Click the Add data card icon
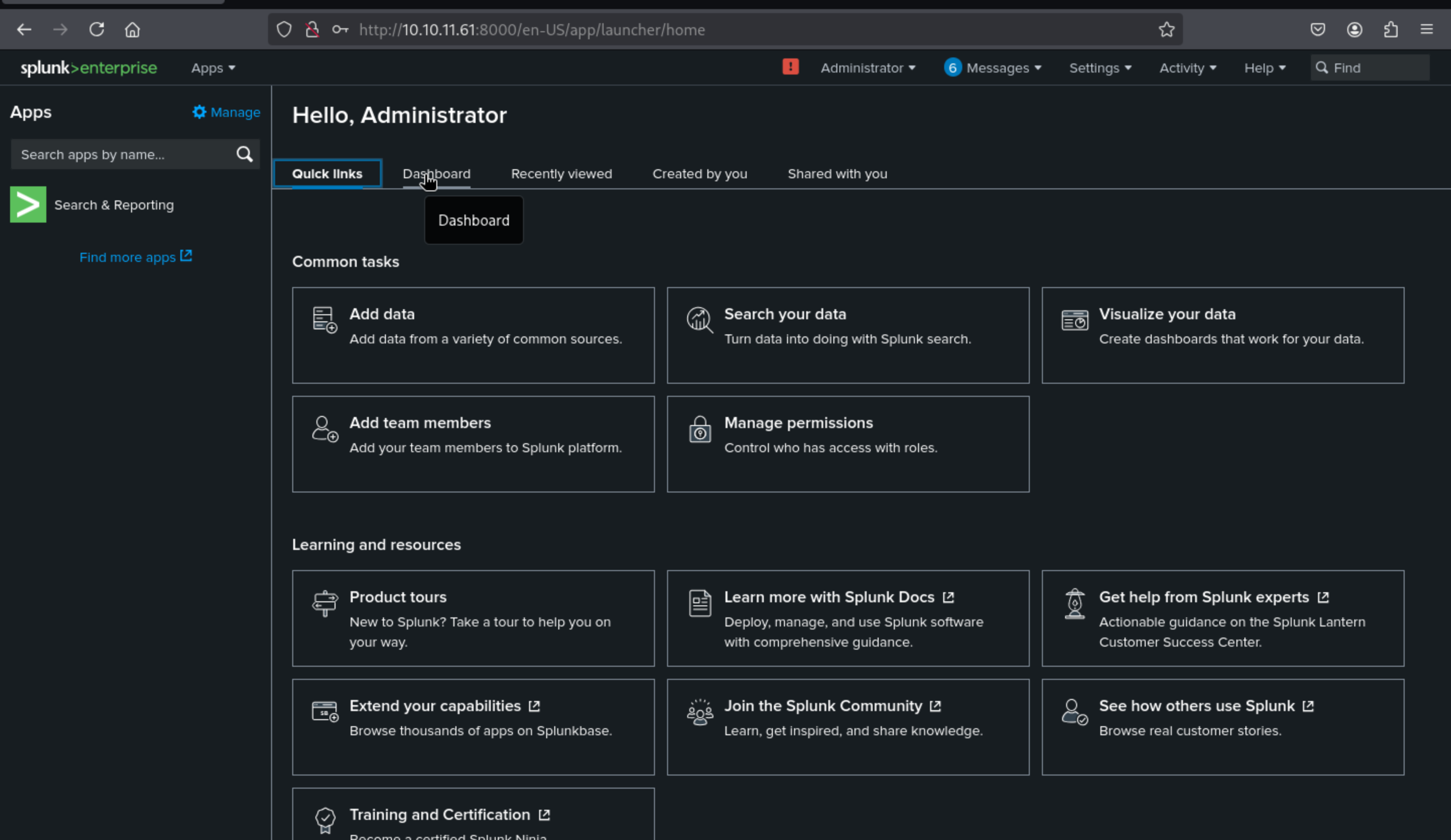This screenshot has width=1451, height=840. (325, 319)
